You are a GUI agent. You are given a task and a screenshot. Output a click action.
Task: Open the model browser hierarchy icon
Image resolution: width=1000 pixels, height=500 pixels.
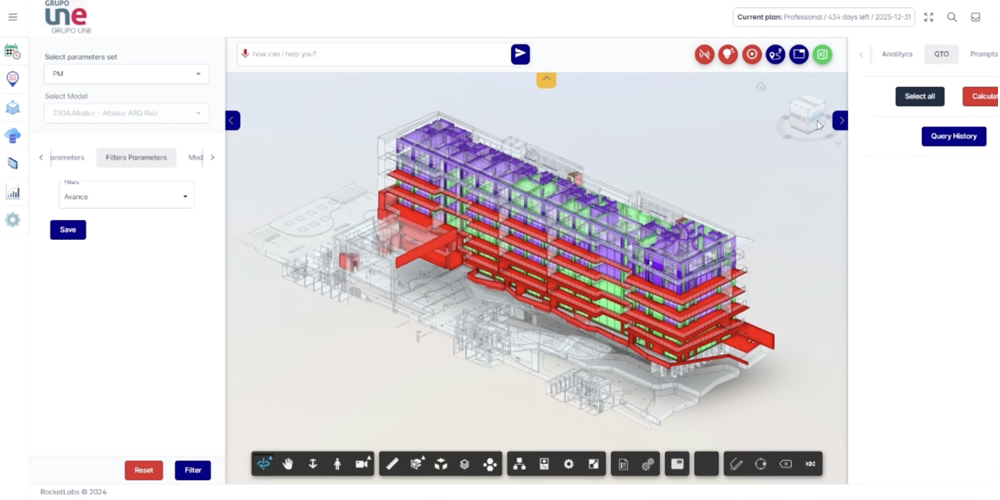coord(520,464)
